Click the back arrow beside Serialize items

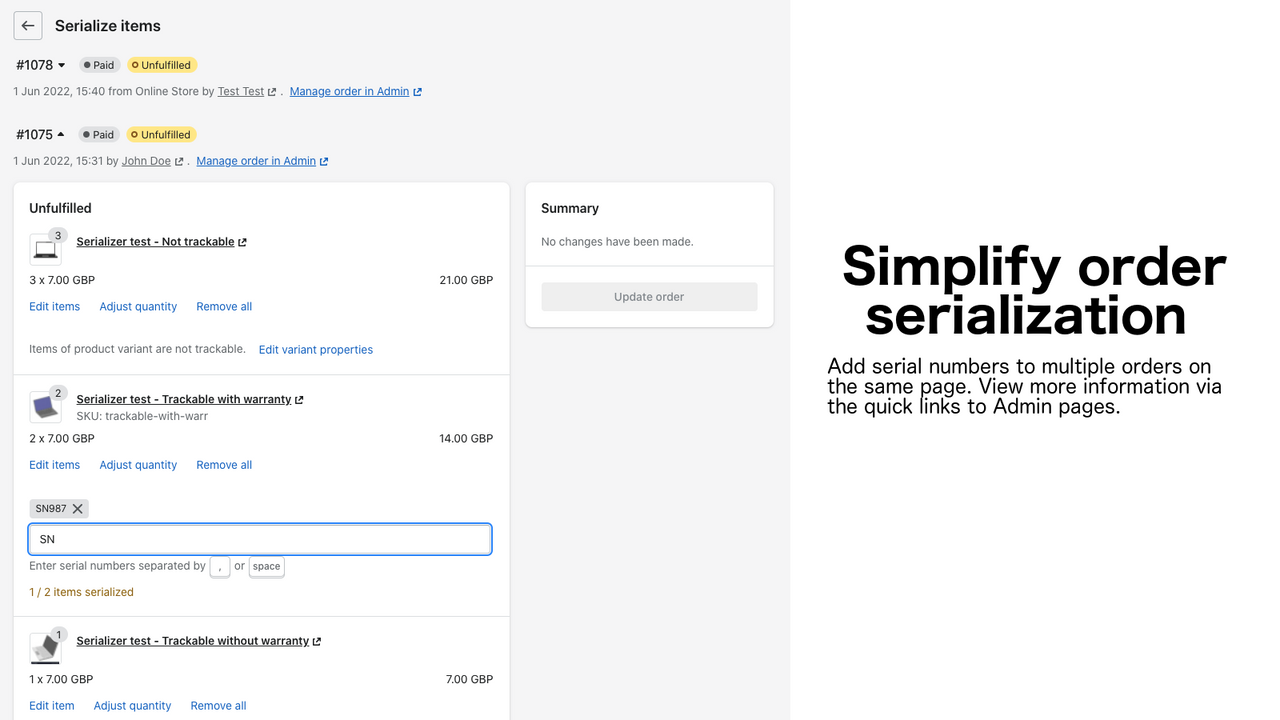click(x=27, y=25)
